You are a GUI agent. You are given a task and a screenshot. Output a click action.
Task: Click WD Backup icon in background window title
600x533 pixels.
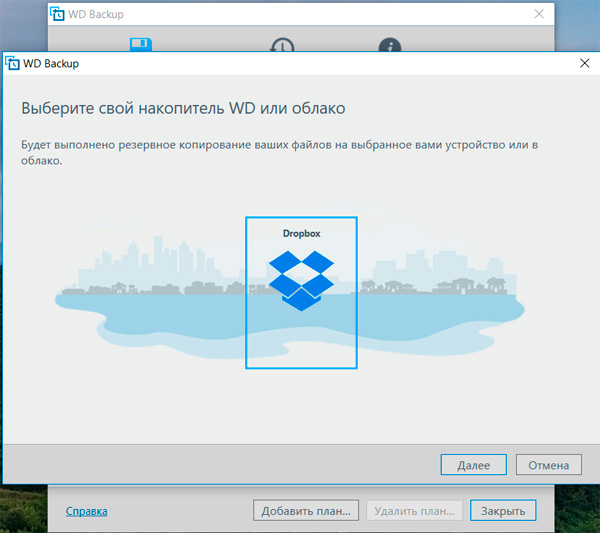pos(59,15)
